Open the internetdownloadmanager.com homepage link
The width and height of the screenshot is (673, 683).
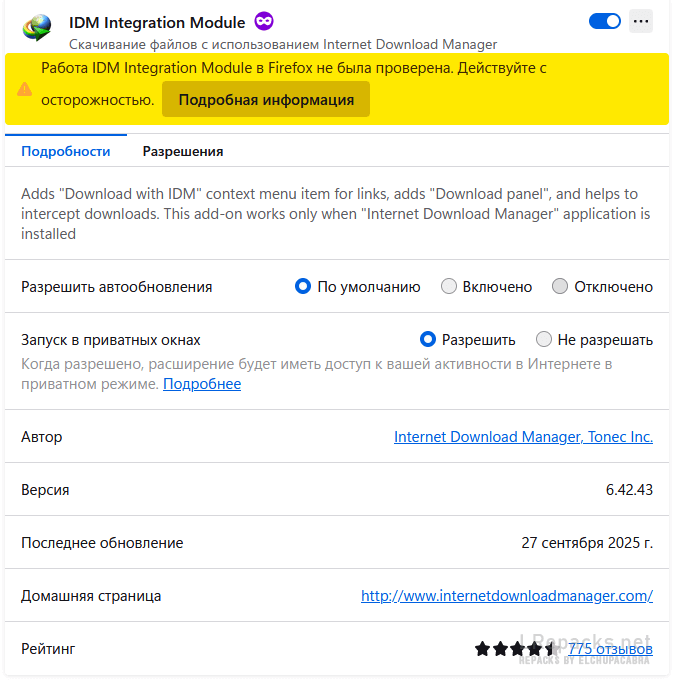[506, 596]
